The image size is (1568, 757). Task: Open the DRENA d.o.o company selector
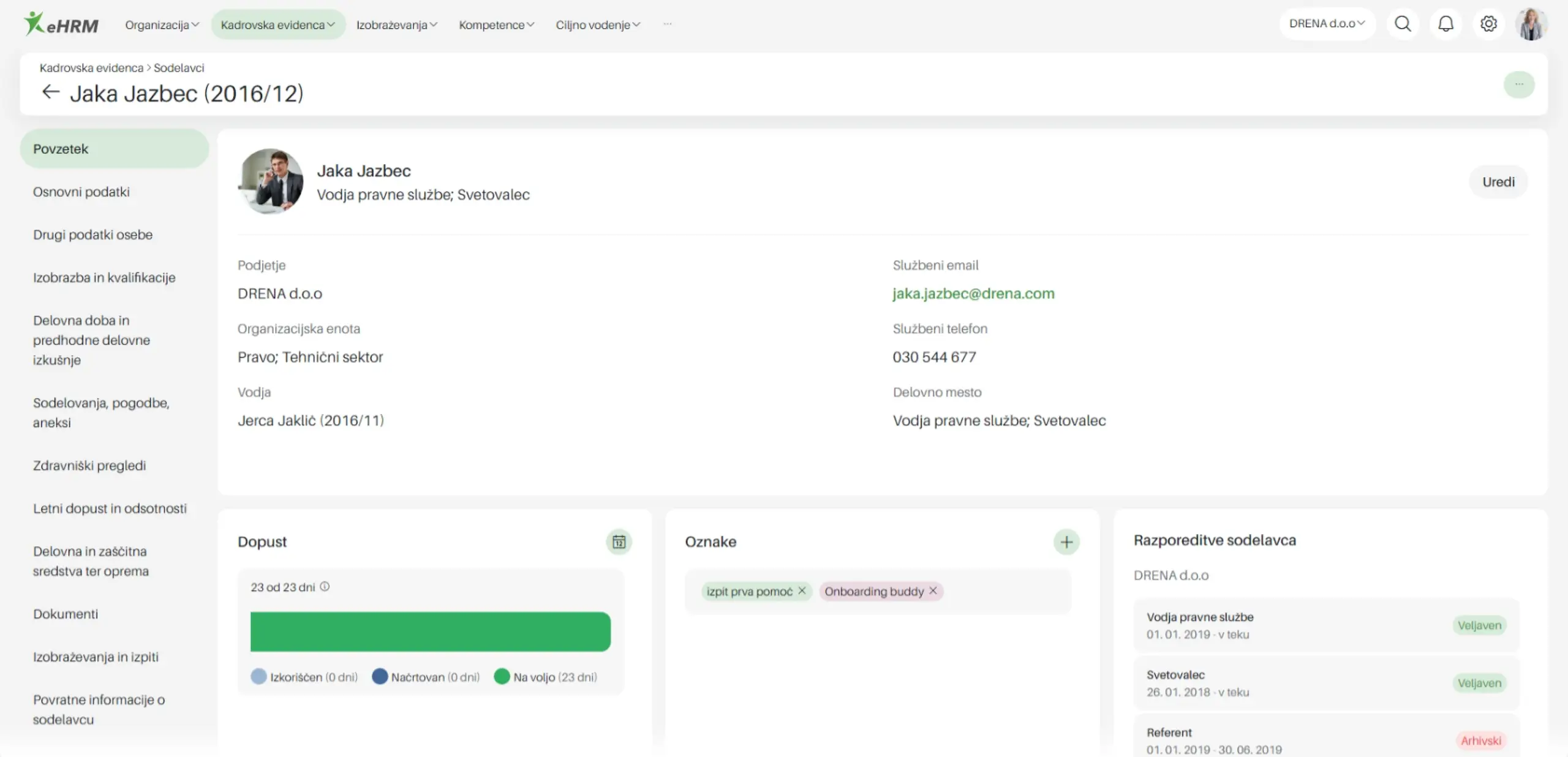[x=1327, y=24]
